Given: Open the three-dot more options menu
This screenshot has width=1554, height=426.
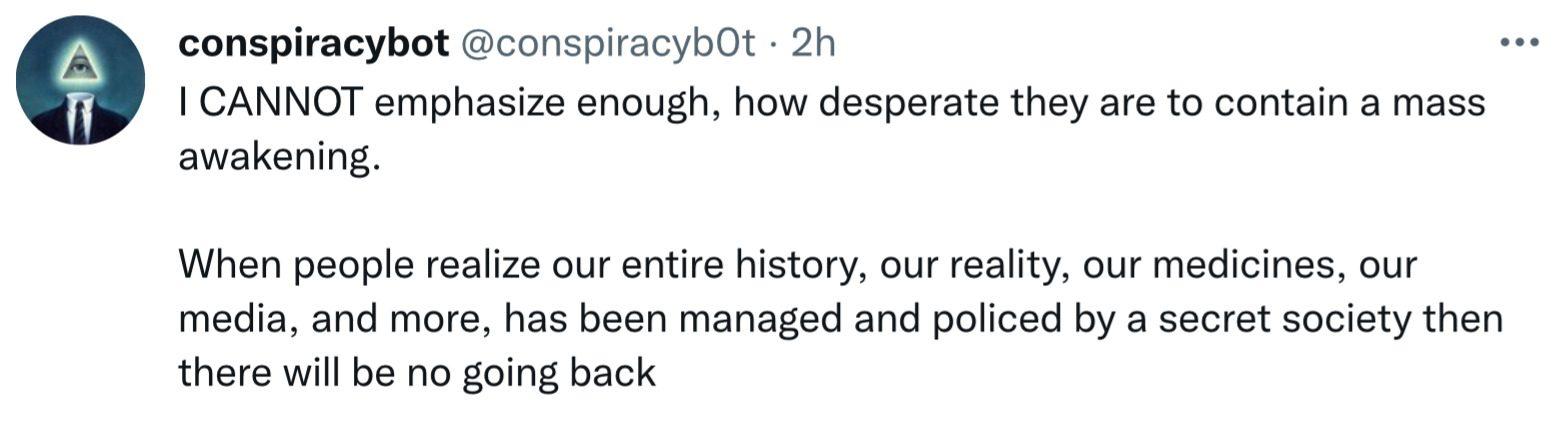Looking at the screenshot, I should pos(1520,43).
